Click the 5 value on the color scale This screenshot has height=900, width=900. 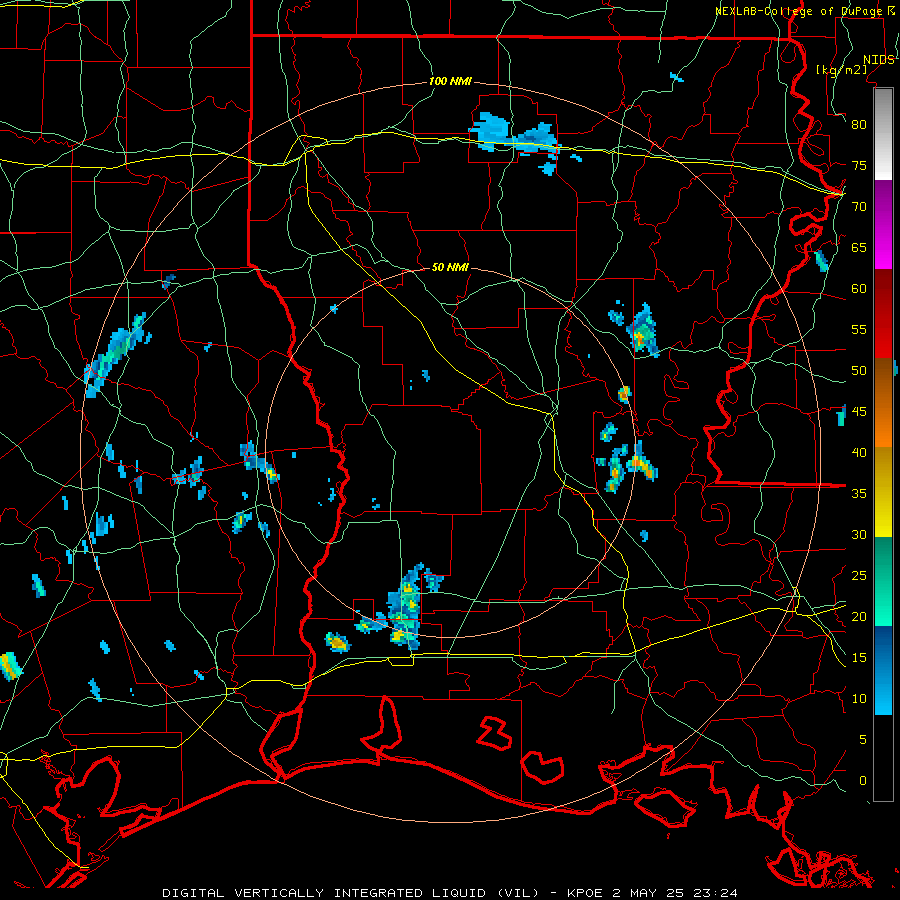coord(863,739)
